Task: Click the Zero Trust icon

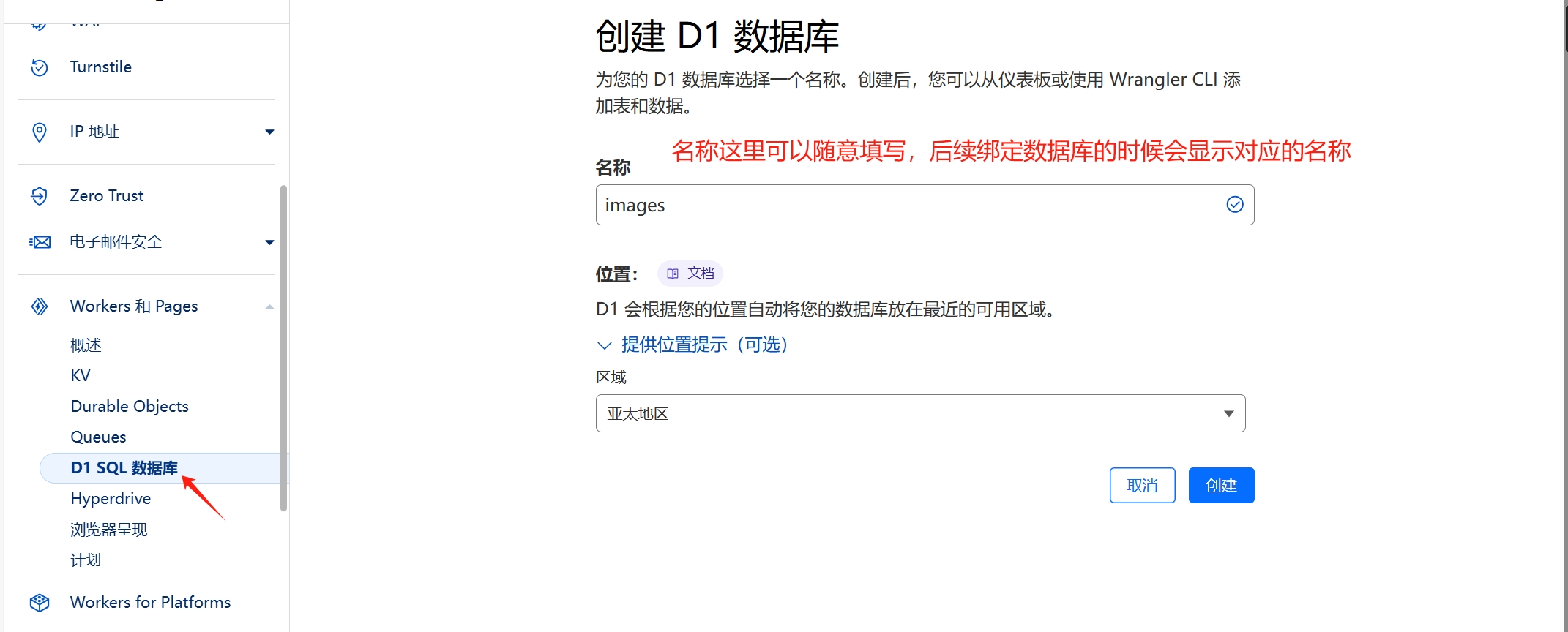Action: (40, 196)
